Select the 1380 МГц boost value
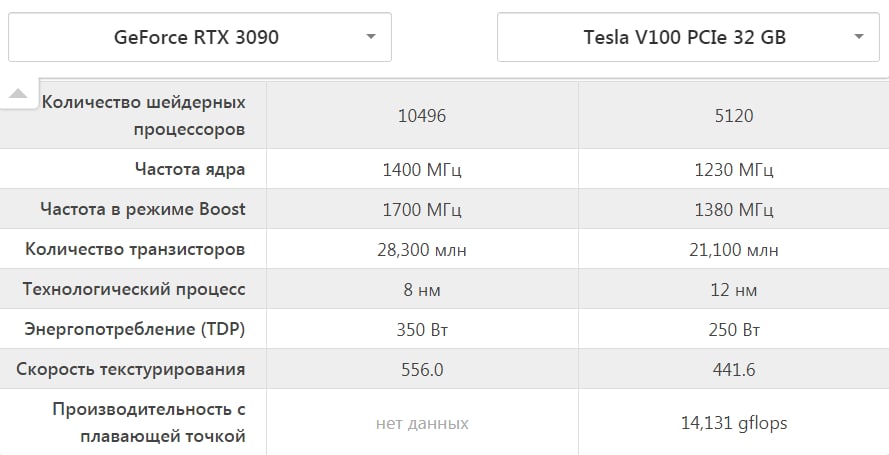The image size is (889, 455). [734, 210]
